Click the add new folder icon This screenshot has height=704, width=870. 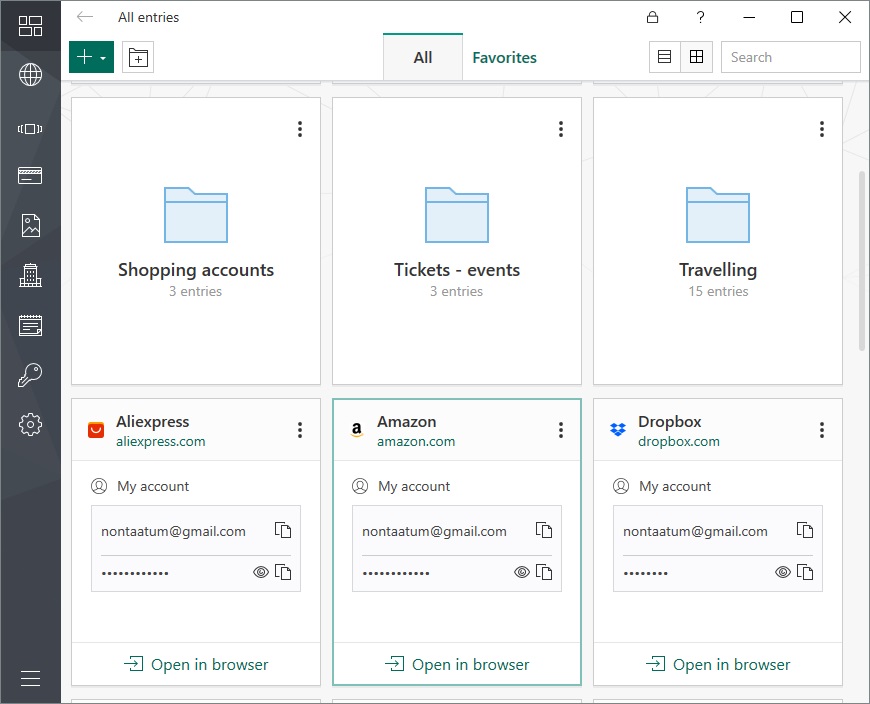tap(138, 58)
